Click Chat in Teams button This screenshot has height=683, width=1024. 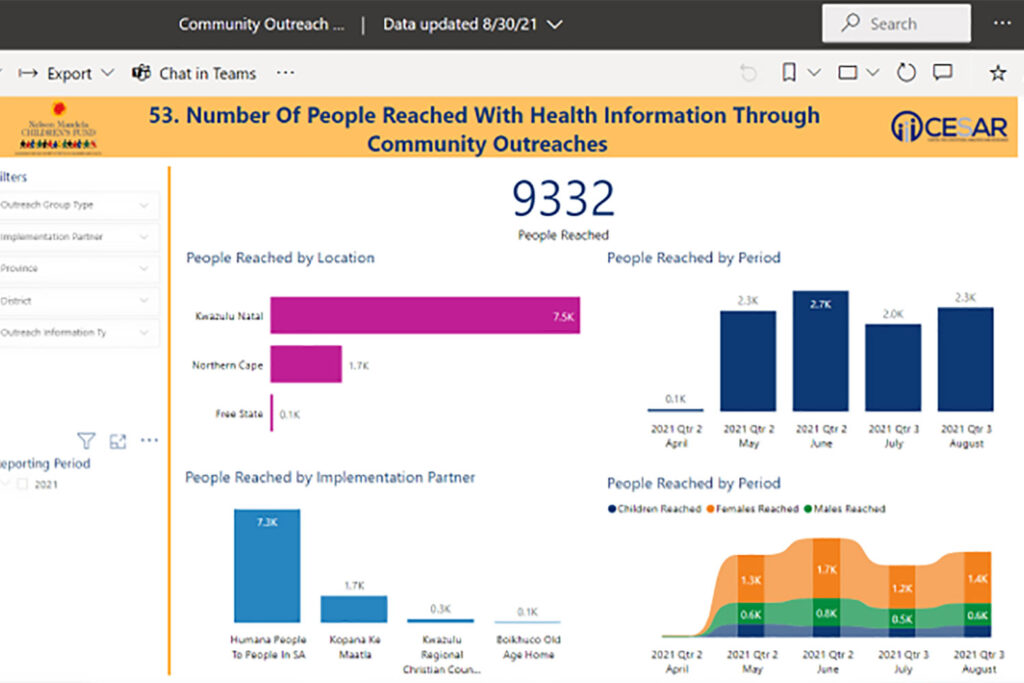click(195, 74)
